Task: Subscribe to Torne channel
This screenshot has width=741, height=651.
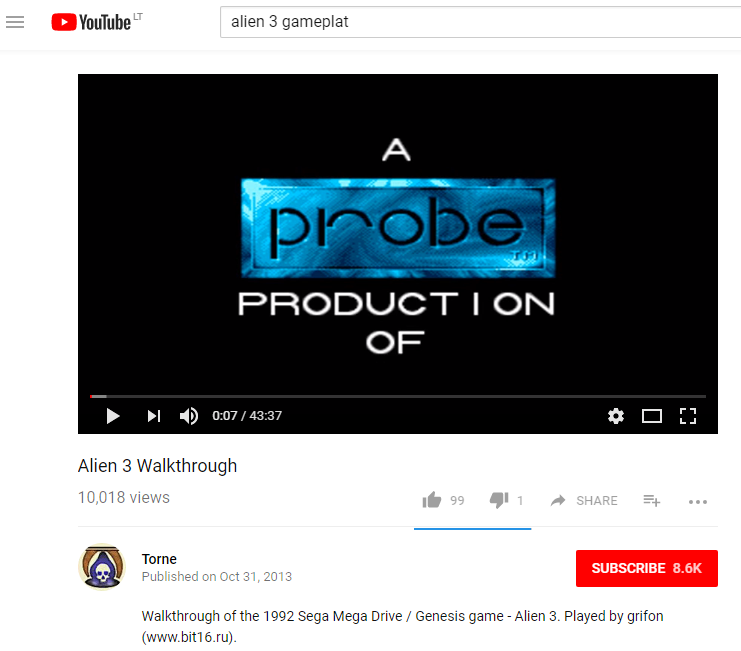Action: tap(646, 568)
